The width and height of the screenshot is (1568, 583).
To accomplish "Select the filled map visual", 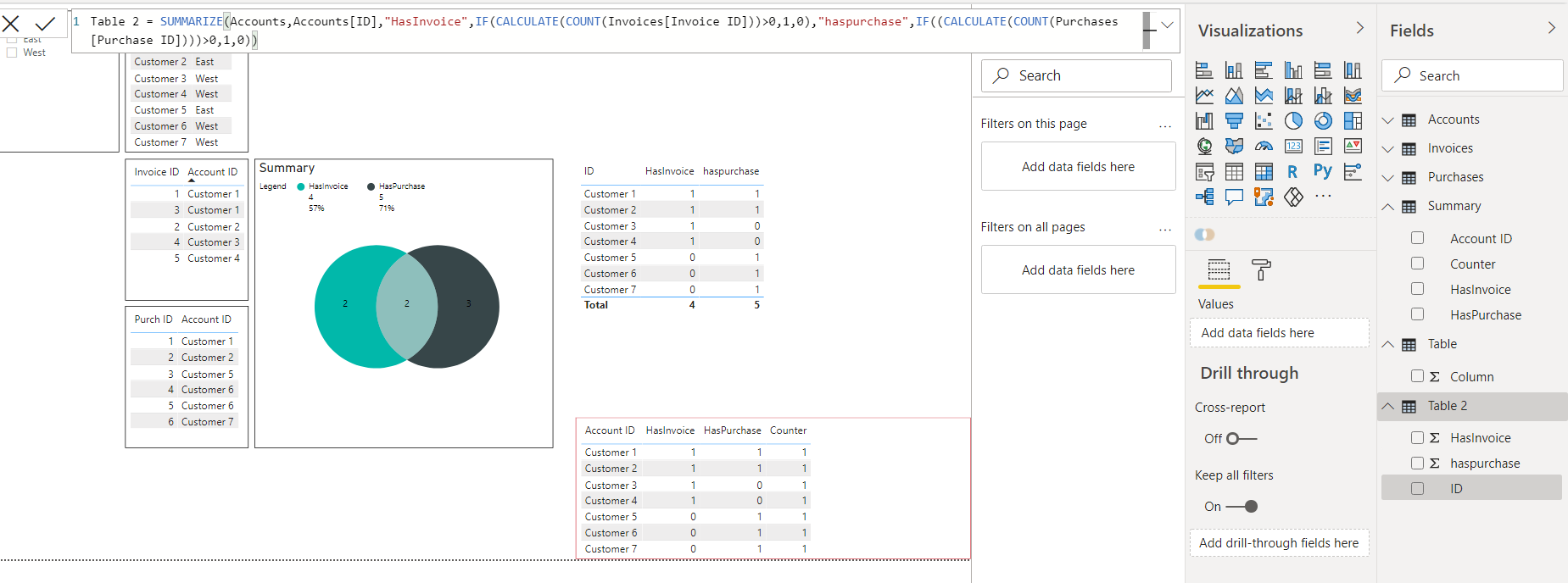I will [x=1234, y=147].
